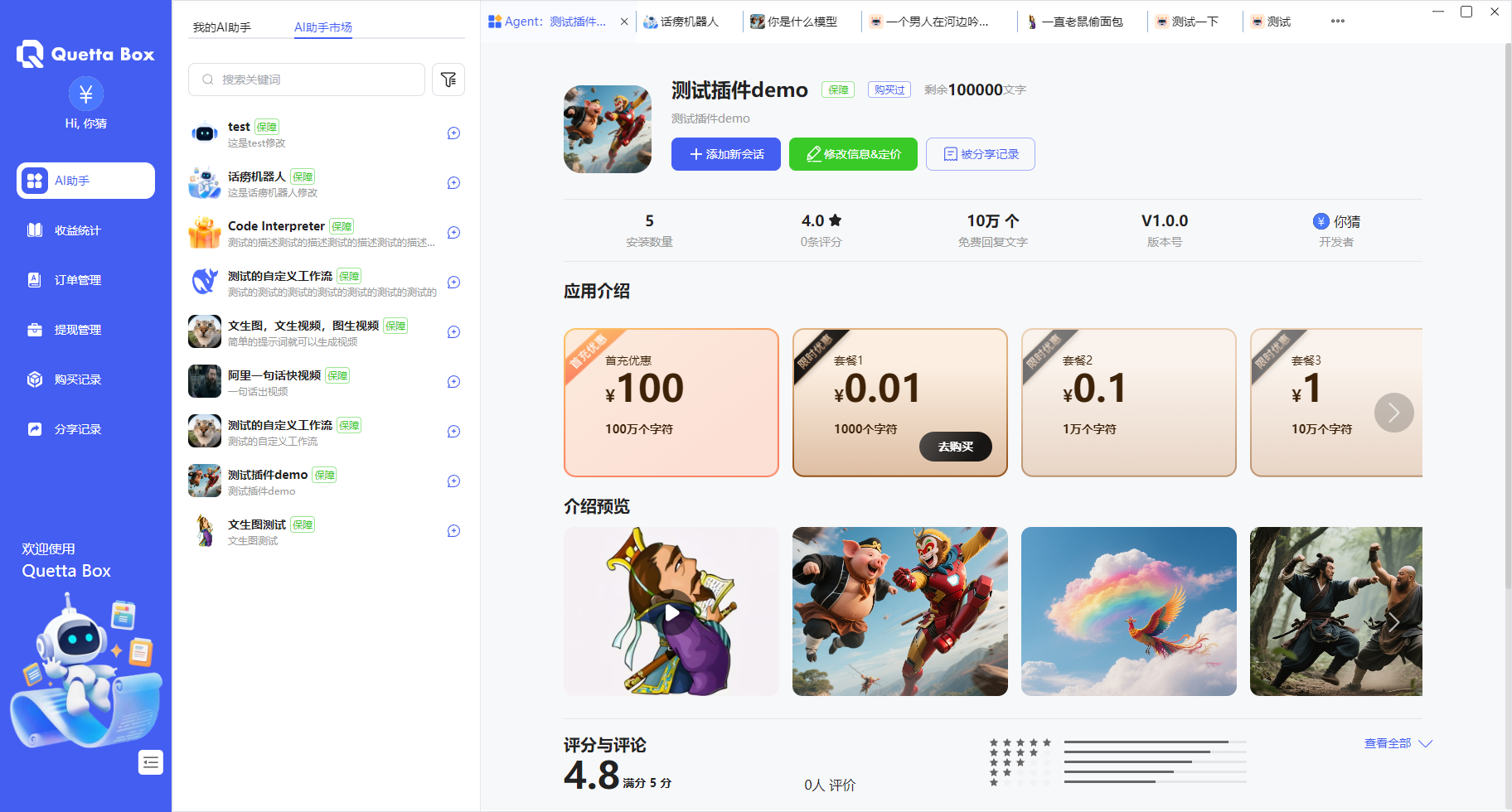Click the 添加新会话 button
The image size is (1512, 812).
726,154
